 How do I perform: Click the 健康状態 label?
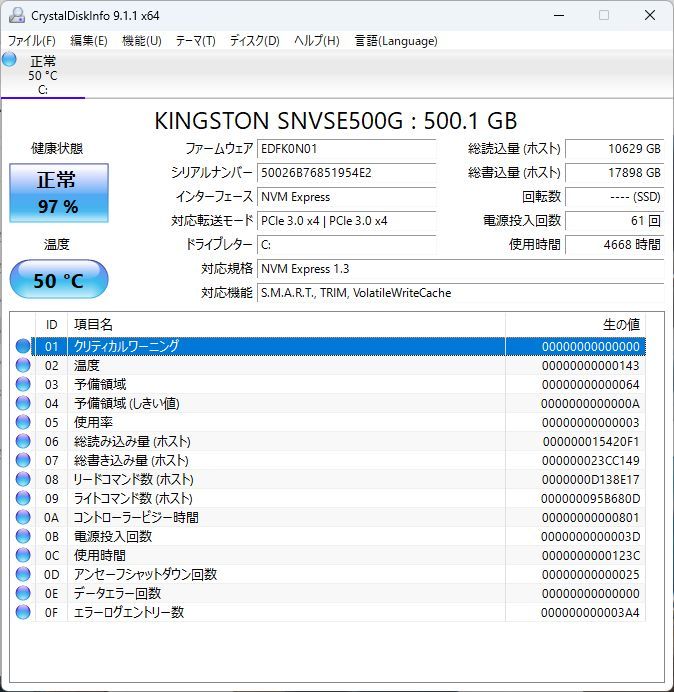click(57, 148)
